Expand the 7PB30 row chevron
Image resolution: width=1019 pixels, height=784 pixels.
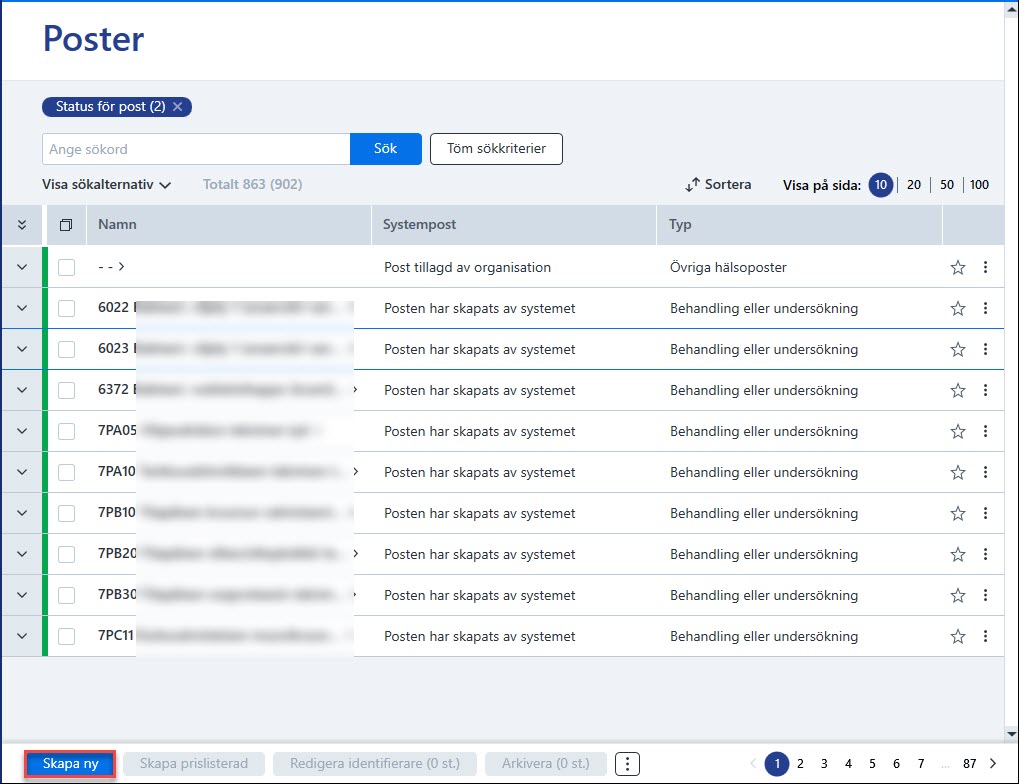pyautogui.click(x=21, y=595)
